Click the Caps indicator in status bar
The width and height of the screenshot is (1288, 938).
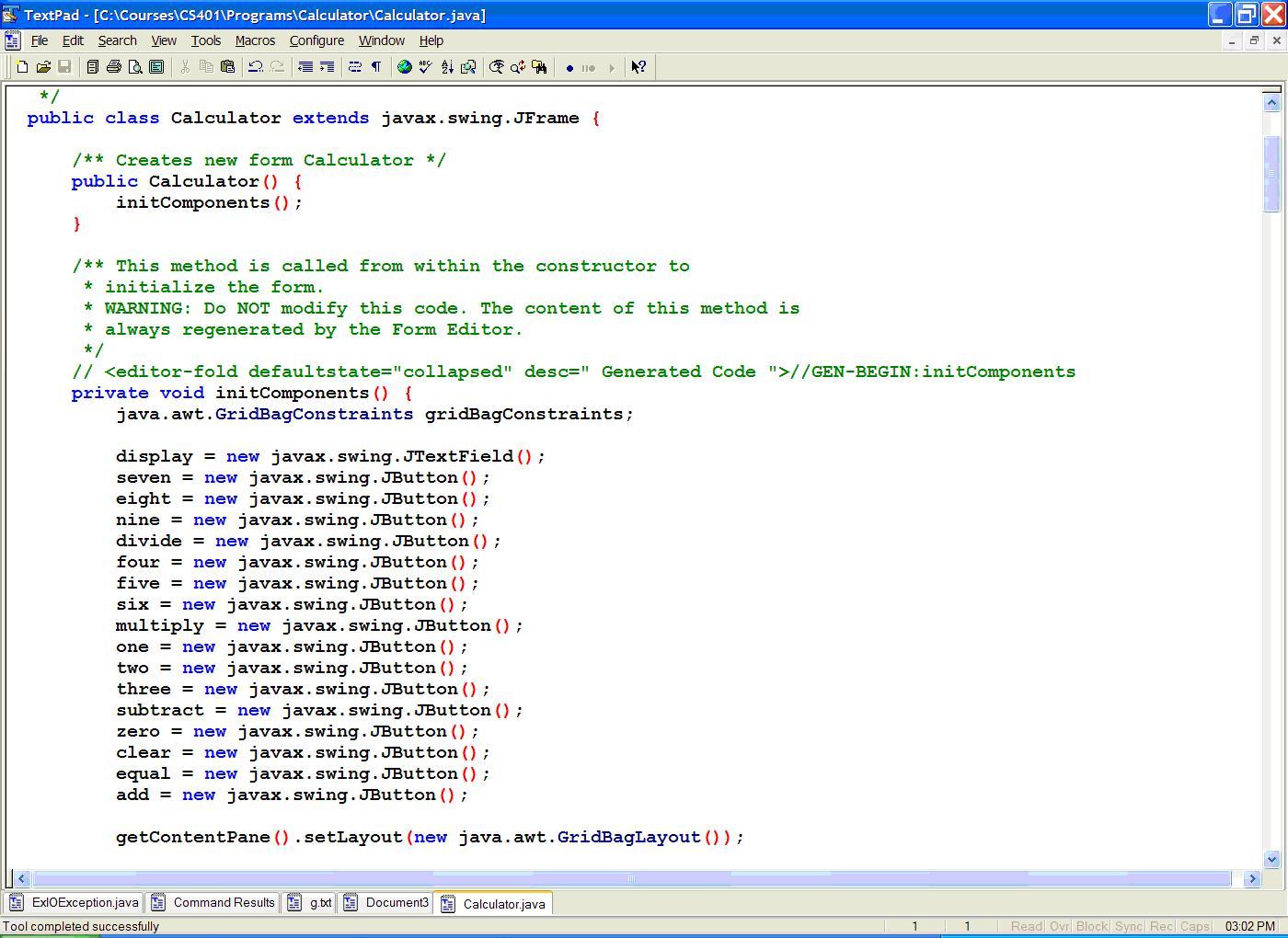click(x=1195, y=926)
